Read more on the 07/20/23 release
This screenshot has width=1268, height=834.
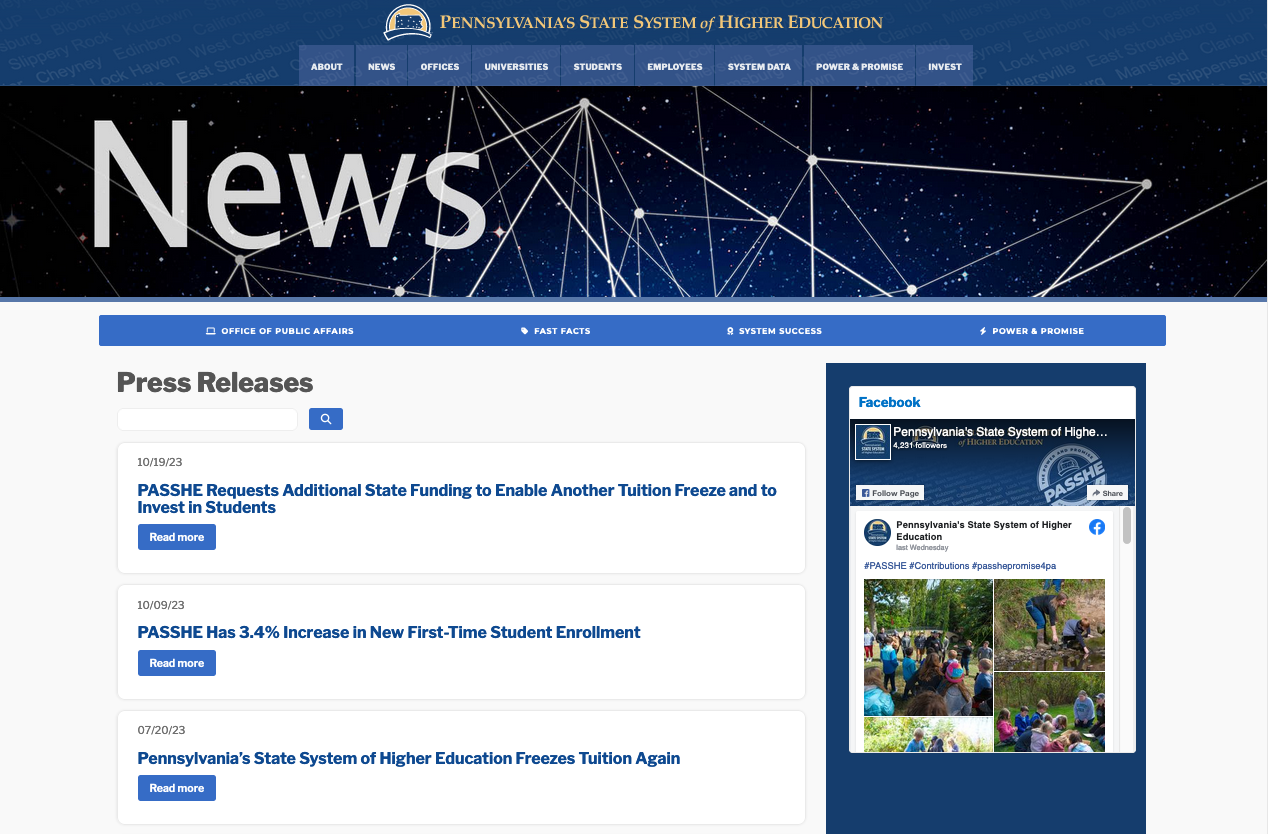pos(177,788)
